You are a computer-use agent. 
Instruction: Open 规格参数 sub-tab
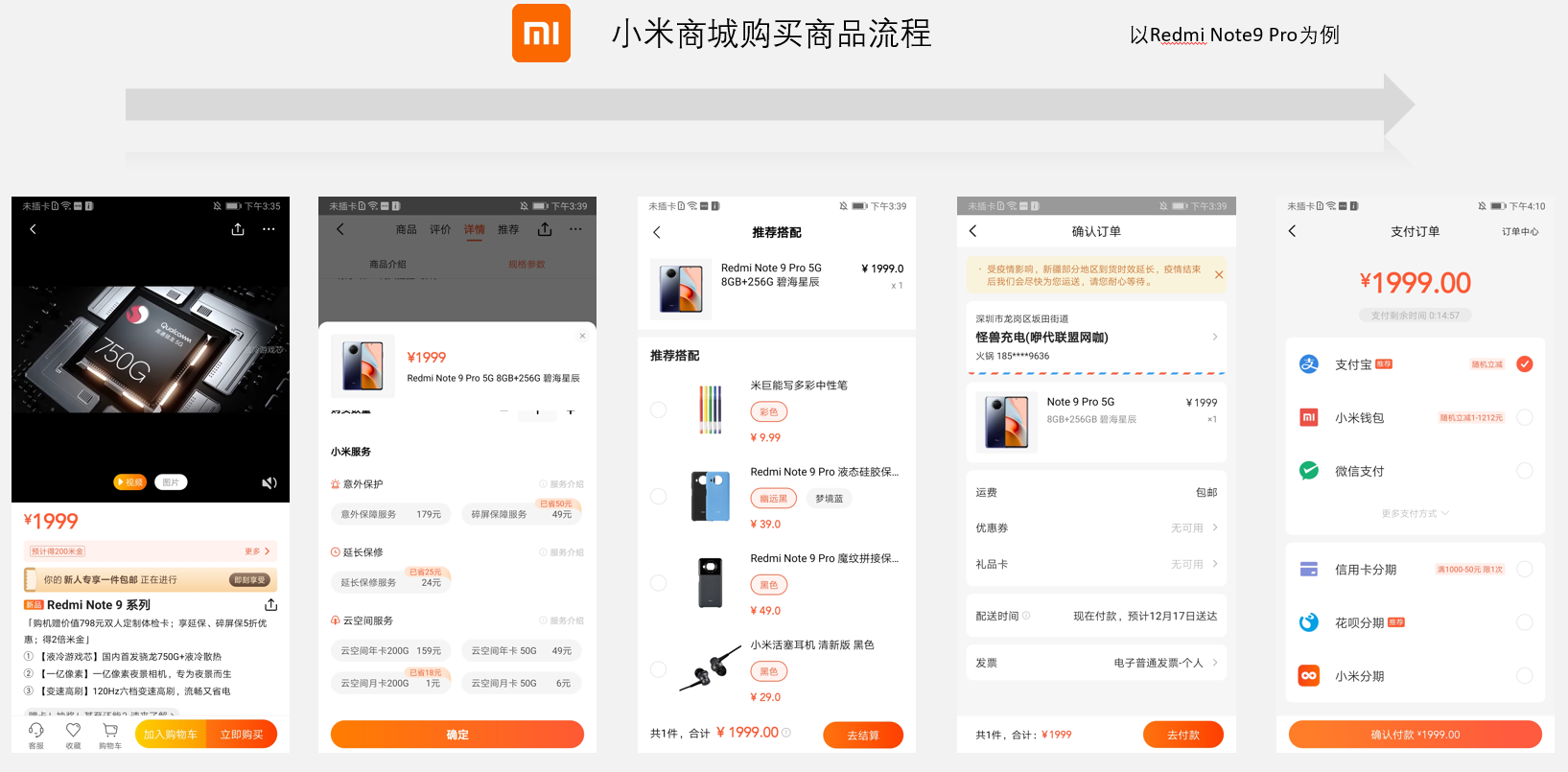pos(527,265)
